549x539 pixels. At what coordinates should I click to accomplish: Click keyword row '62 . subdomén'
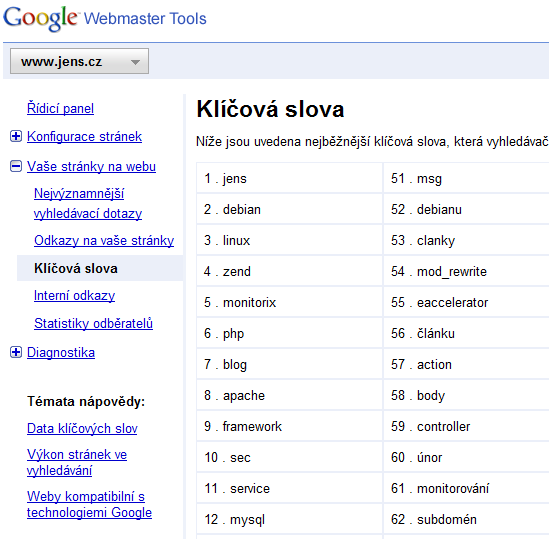466,519
